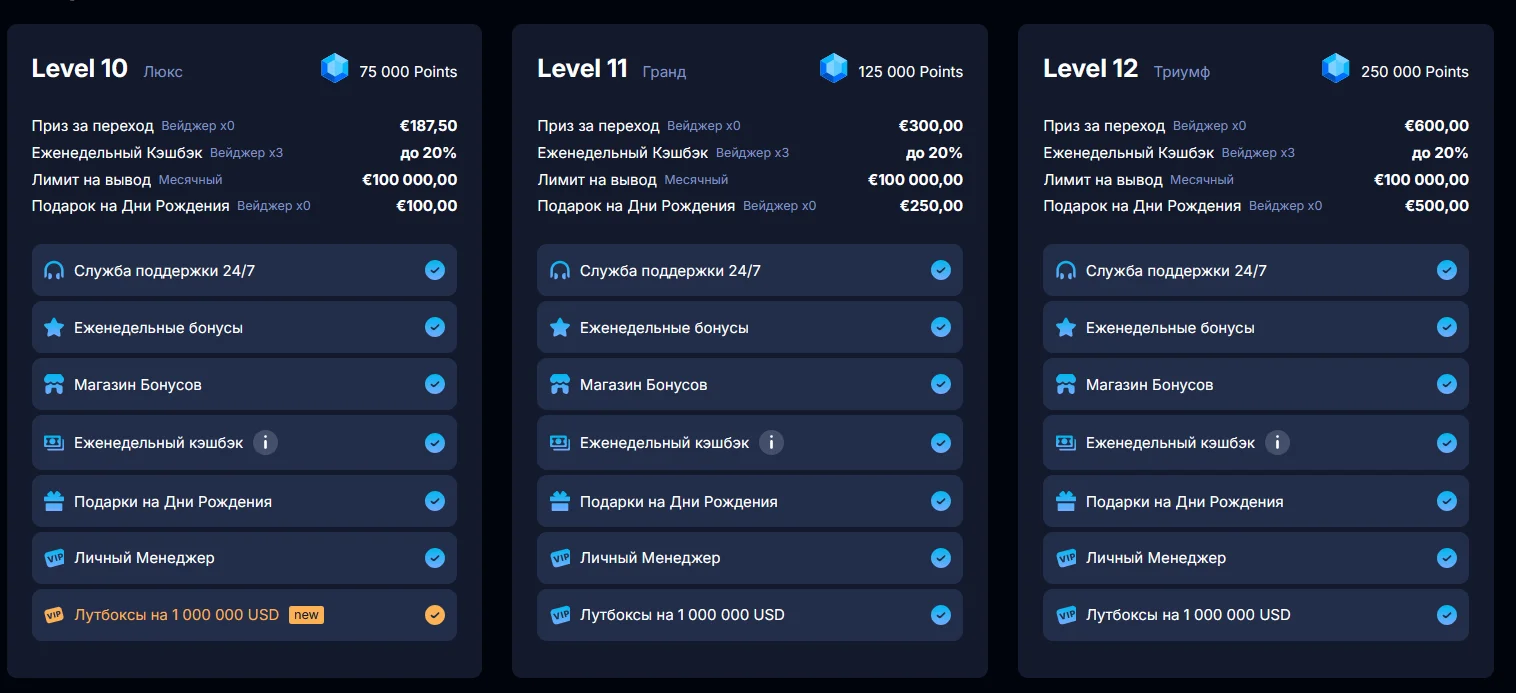Click checkmark for Магазин Бонусов in Level 12
The height and width of the screenshot is (693, 1516).
[x=1446, y=385]
